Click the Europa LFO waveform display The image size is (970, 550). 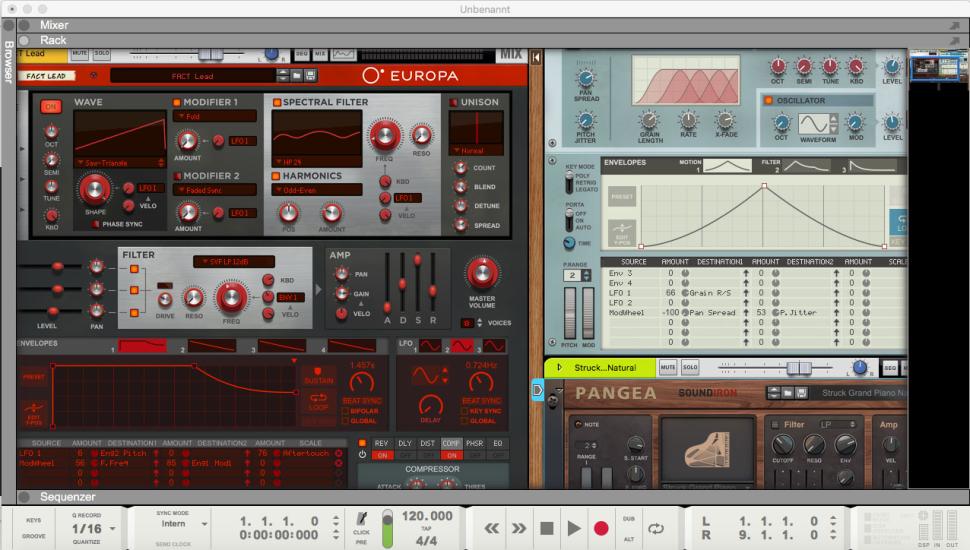pyautogui.click(x=426, y=376)
